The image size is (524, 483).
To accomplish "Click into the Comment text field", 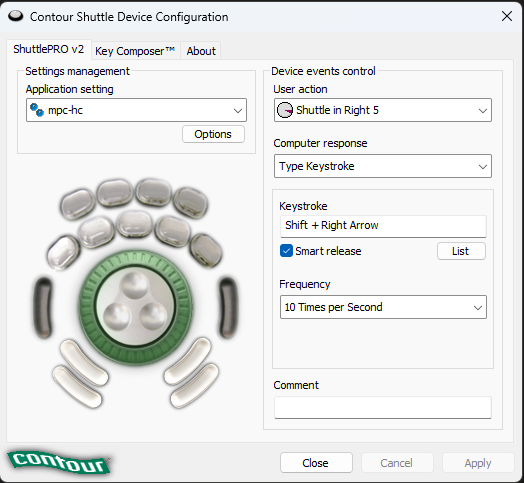I will tap(383, 407).
